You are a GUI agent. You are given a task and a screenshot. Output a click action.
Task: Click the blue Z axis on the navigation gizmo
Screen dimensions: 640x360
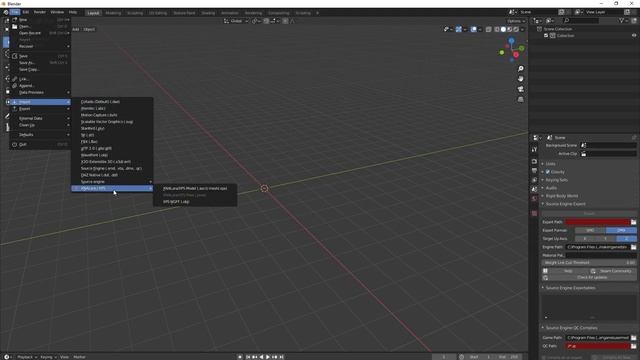pyautogui.click(x=511, y=41)
